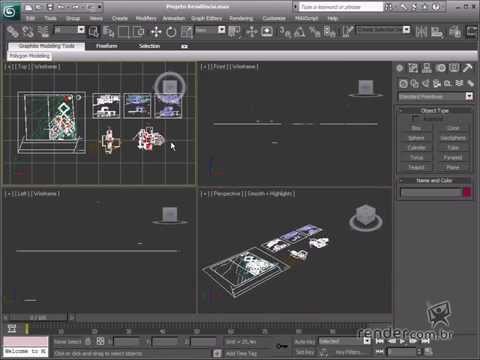Click the Mirror tool icon
The width and height of the screenshot is (480, 360).
[x=421, y=32]
